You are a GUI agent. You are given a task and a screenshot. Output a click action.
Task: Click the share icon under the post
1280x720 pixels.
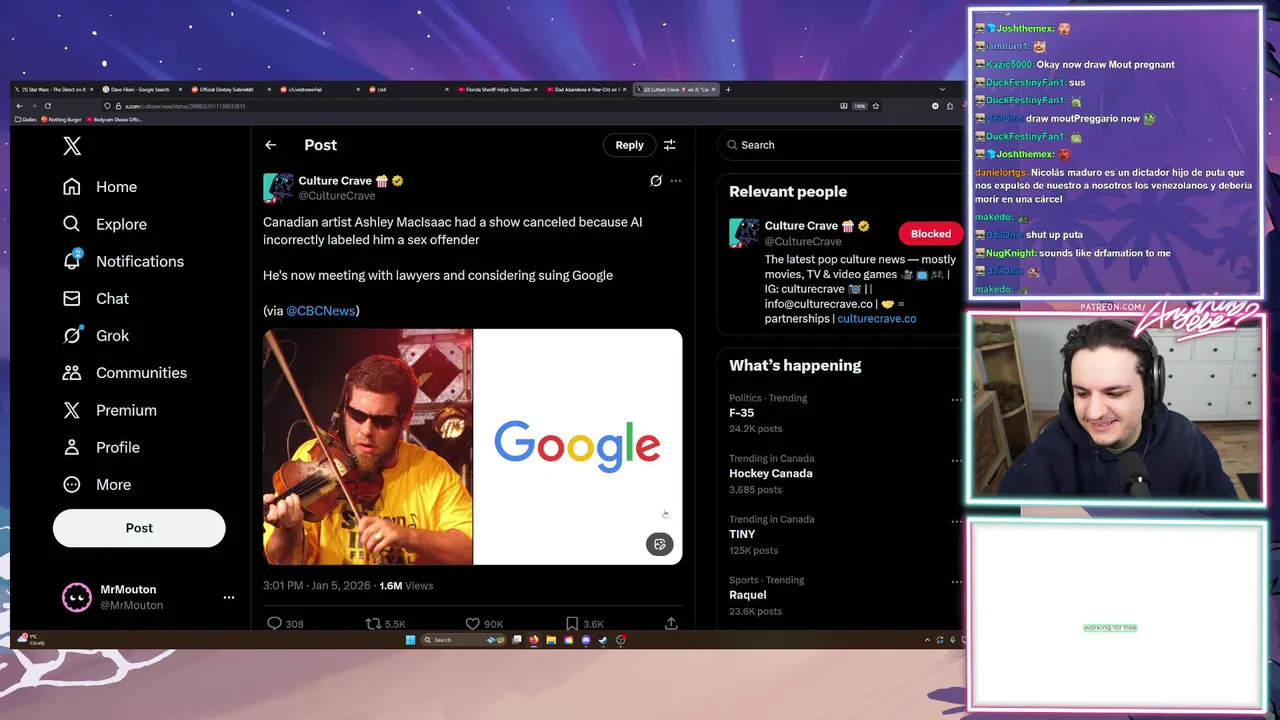[671, 623]
